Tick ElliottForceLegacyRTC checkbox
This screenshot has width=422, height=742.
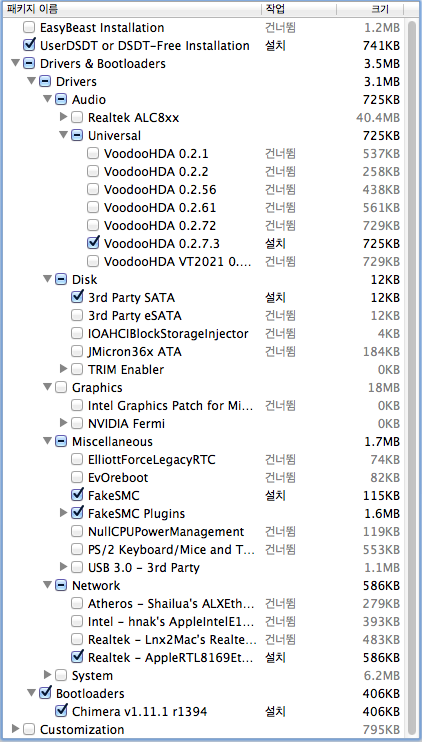(x=77, y=459)
